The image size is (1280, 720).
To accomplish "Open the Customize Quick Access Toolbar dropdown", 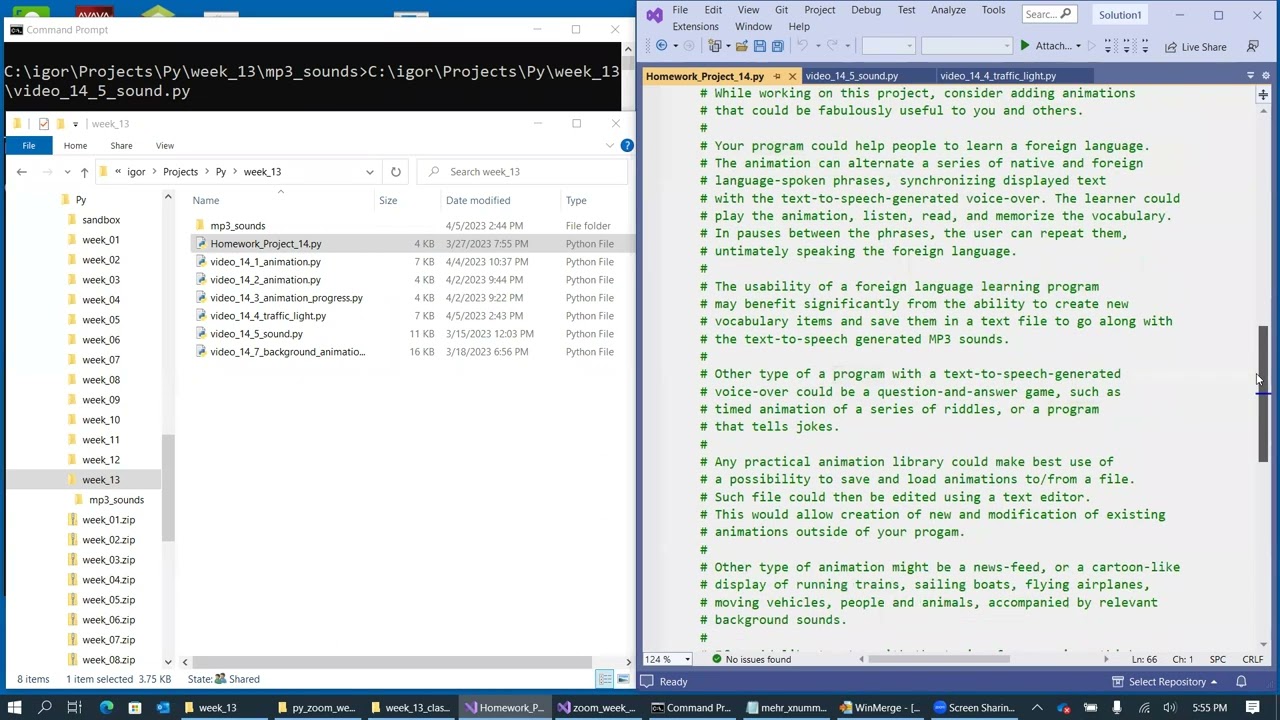I will tap(75, 124).
